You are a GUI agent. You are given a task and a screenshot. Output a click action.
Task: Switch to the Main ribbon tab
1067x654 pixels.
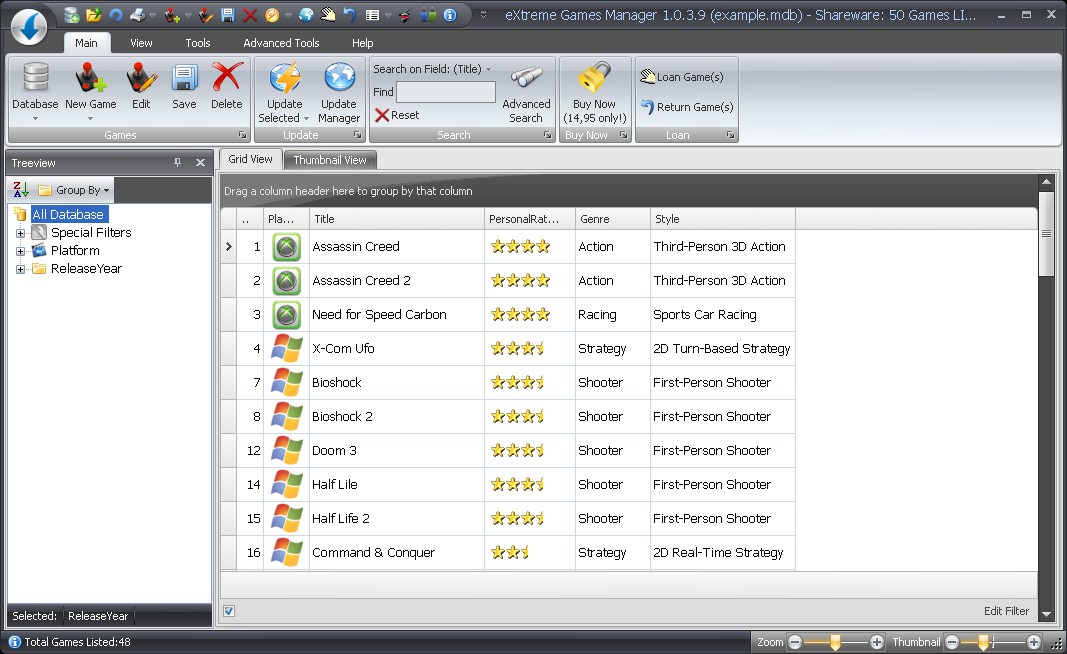click(86, 43)
